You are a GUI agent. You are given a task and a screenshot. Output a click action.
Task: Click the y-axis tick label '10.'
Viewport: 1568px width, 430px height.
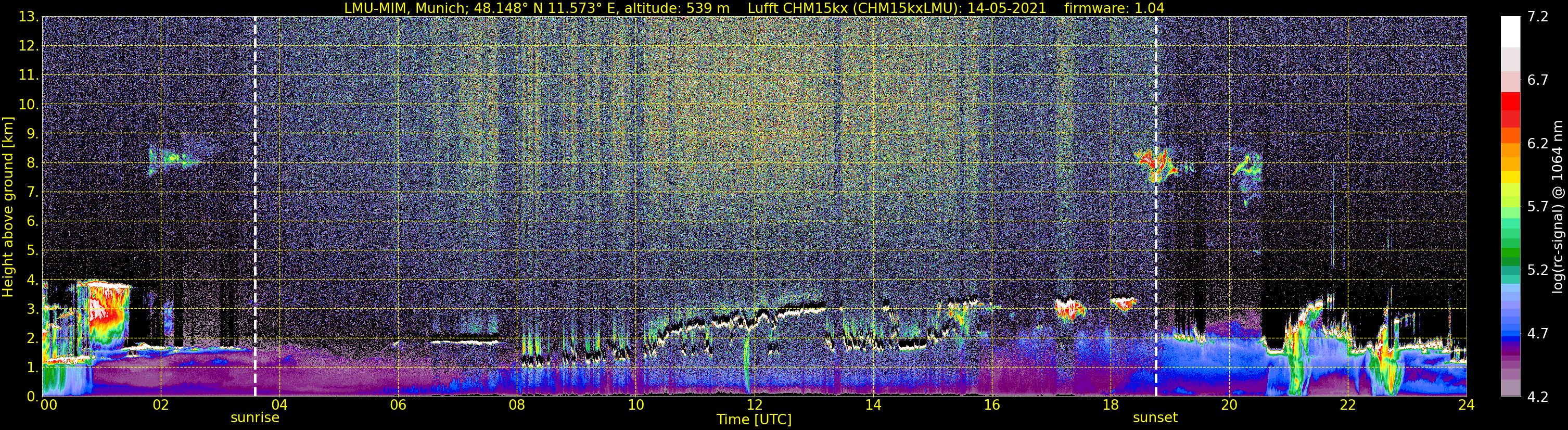(x=28, y=105)
